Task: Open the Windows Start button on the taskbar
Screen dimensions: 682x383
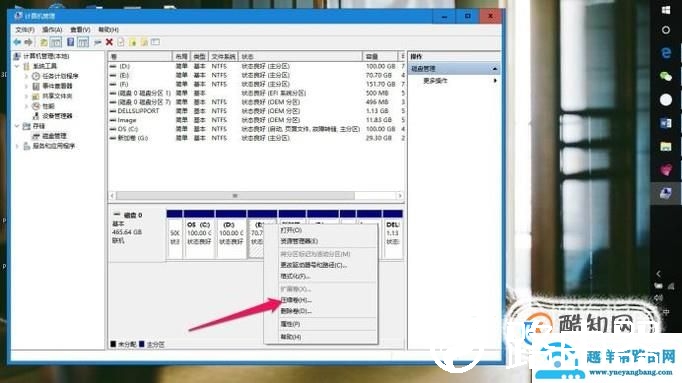Action: pos(666,10)
